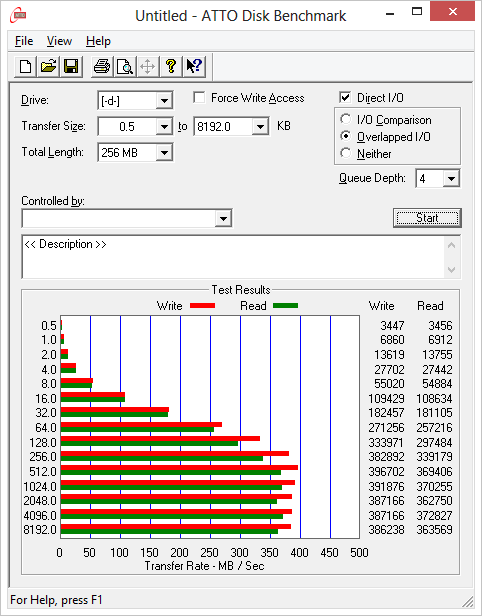The height and width of the screenshot is (616, 482).
Task: Save results with the floppy disk icon
Action: (71, 66)
